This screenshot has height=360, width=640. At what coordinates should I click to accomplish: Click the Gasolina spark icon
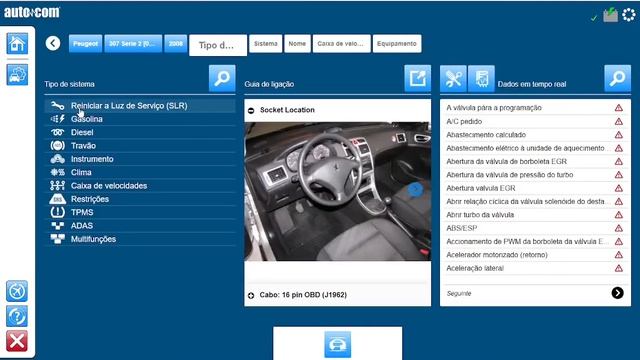tap(58, 119)
